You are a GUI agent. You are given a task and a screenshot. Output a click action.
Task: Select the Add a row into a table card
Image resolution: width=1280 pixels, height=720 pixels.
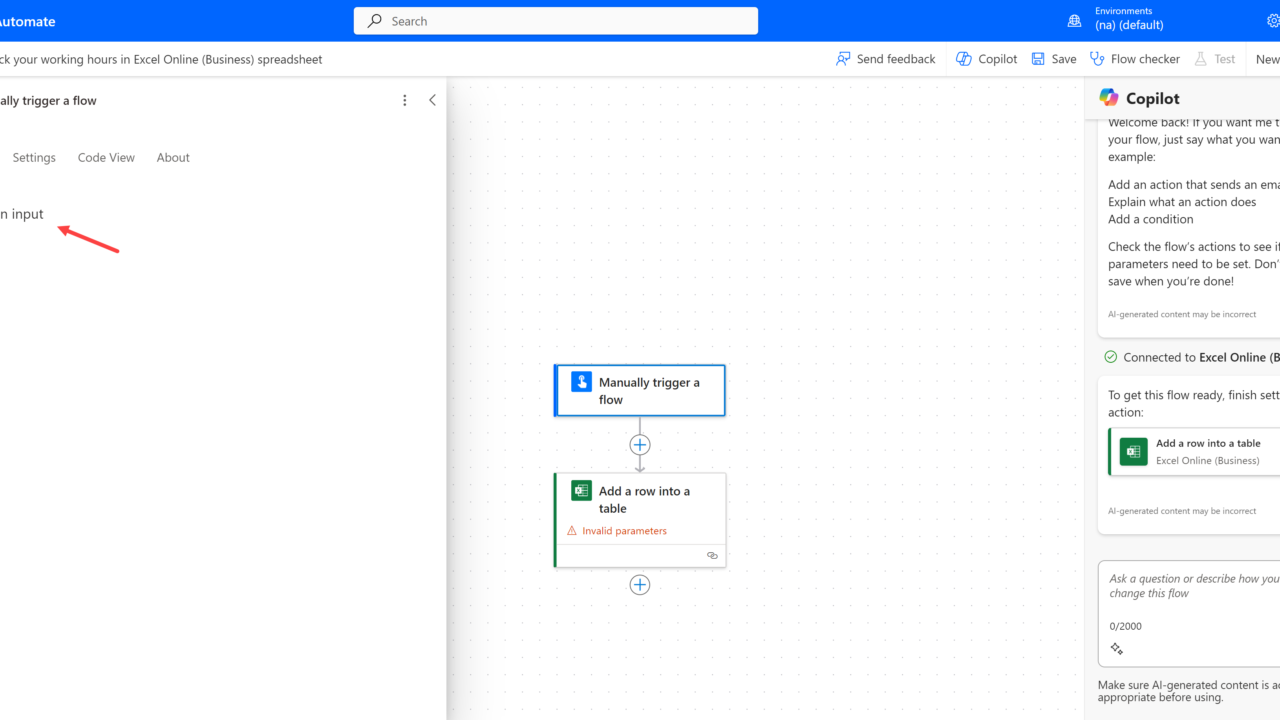640,520
